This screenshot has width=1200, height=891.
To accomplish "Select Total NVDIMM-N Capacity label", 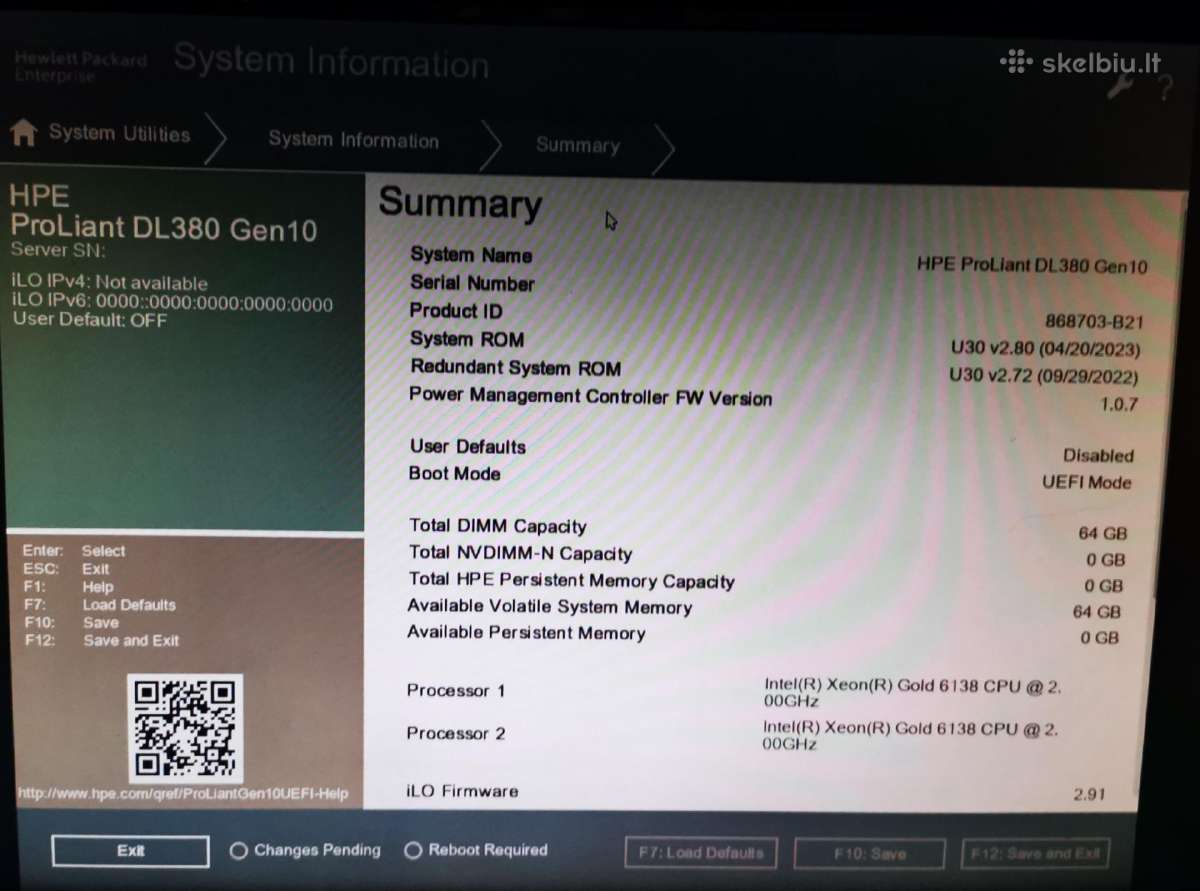I will (x=521, y=553).
